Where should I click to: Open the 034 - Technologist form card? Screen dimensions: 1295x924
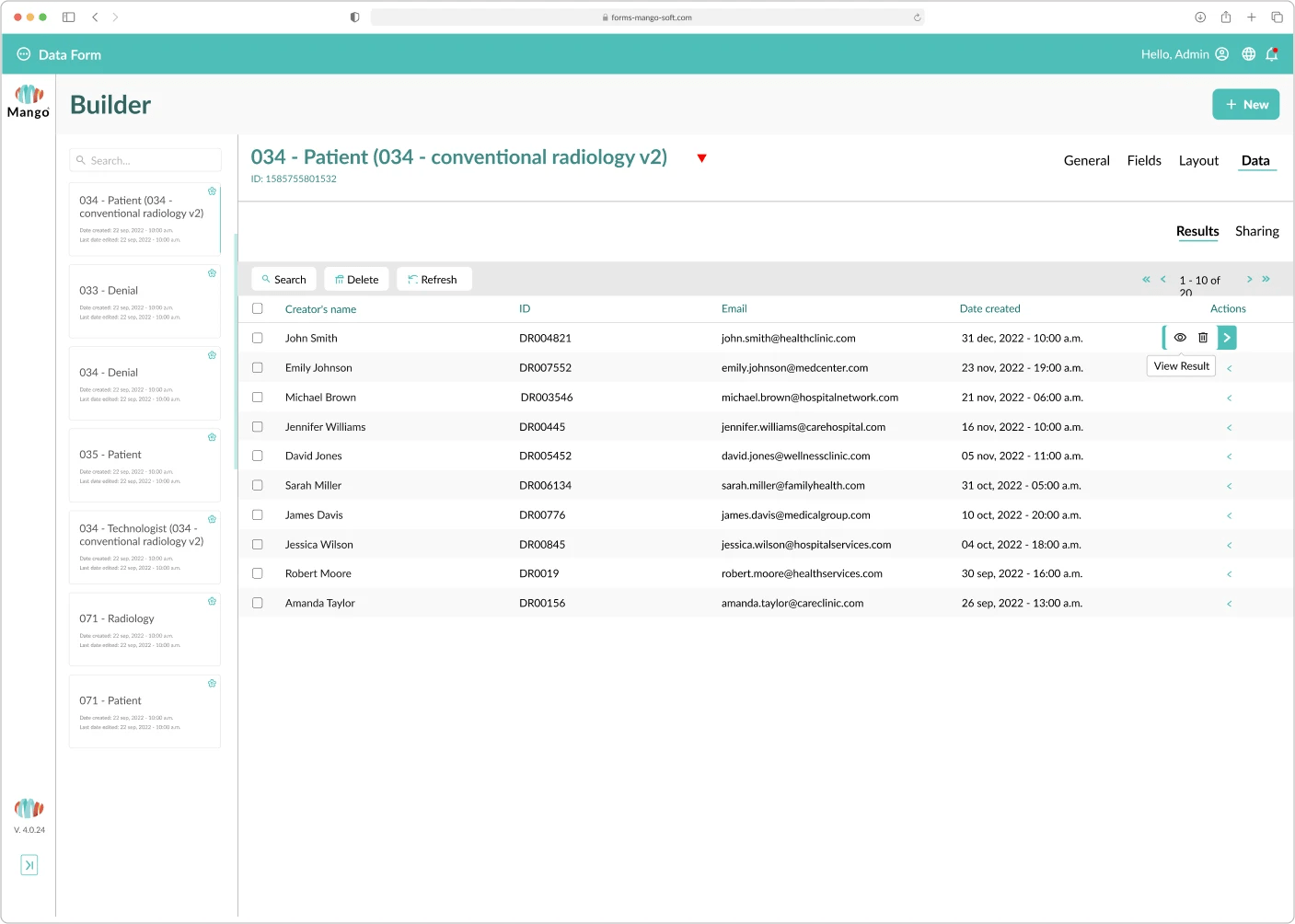(145, 547)
